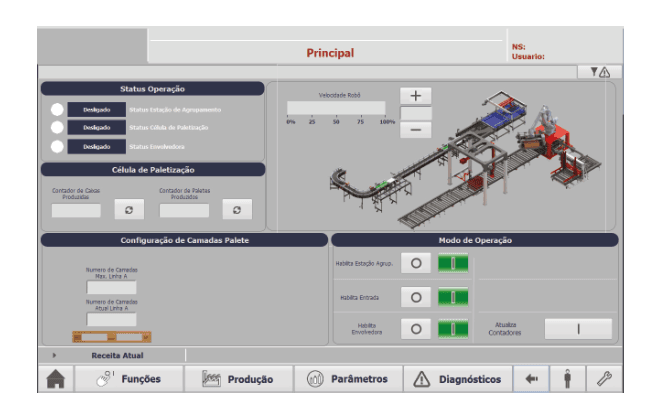Open the Diagnósticos page
Screen dimensions: 657x415
tap(458, 379)
